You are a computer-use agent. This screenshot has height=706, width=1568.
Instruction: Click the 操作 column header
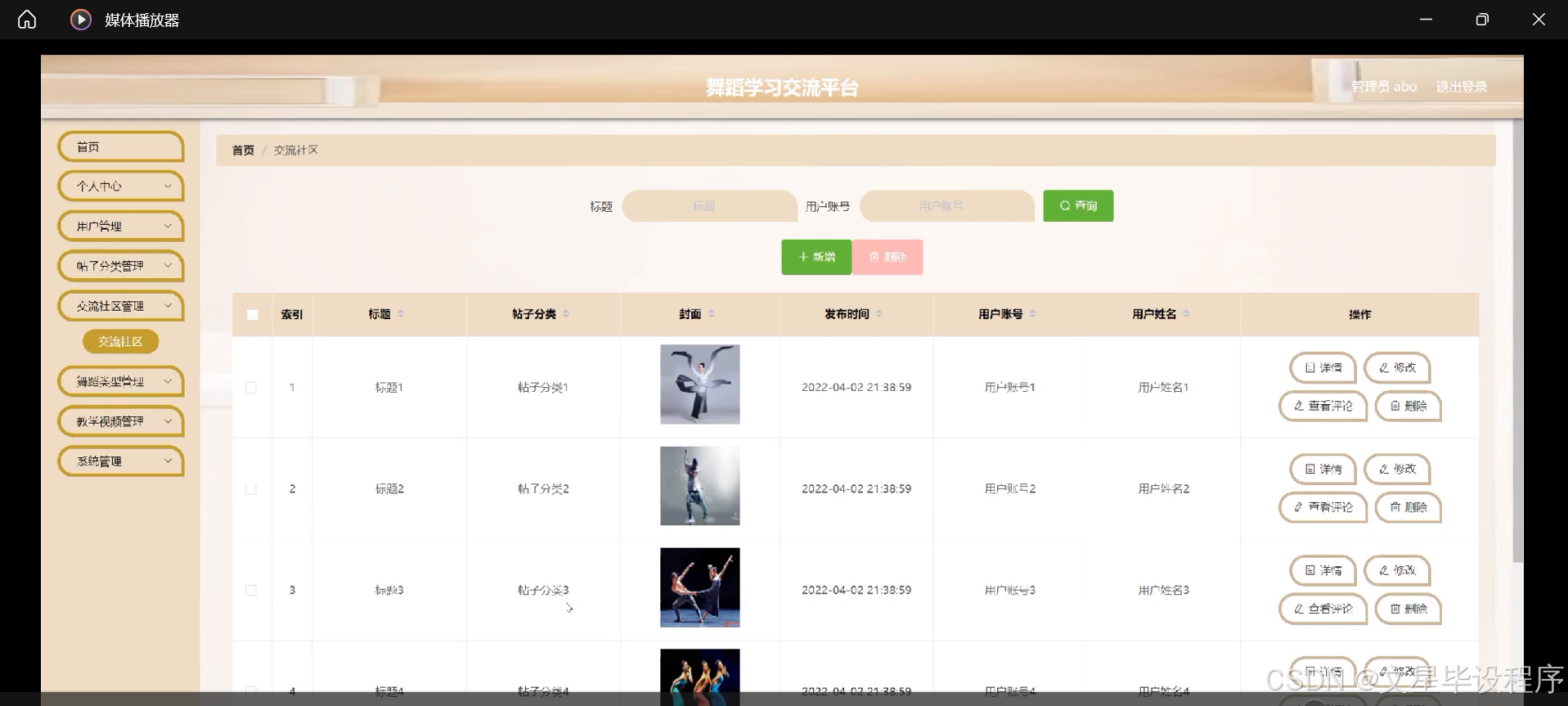tap(1360, 315)
